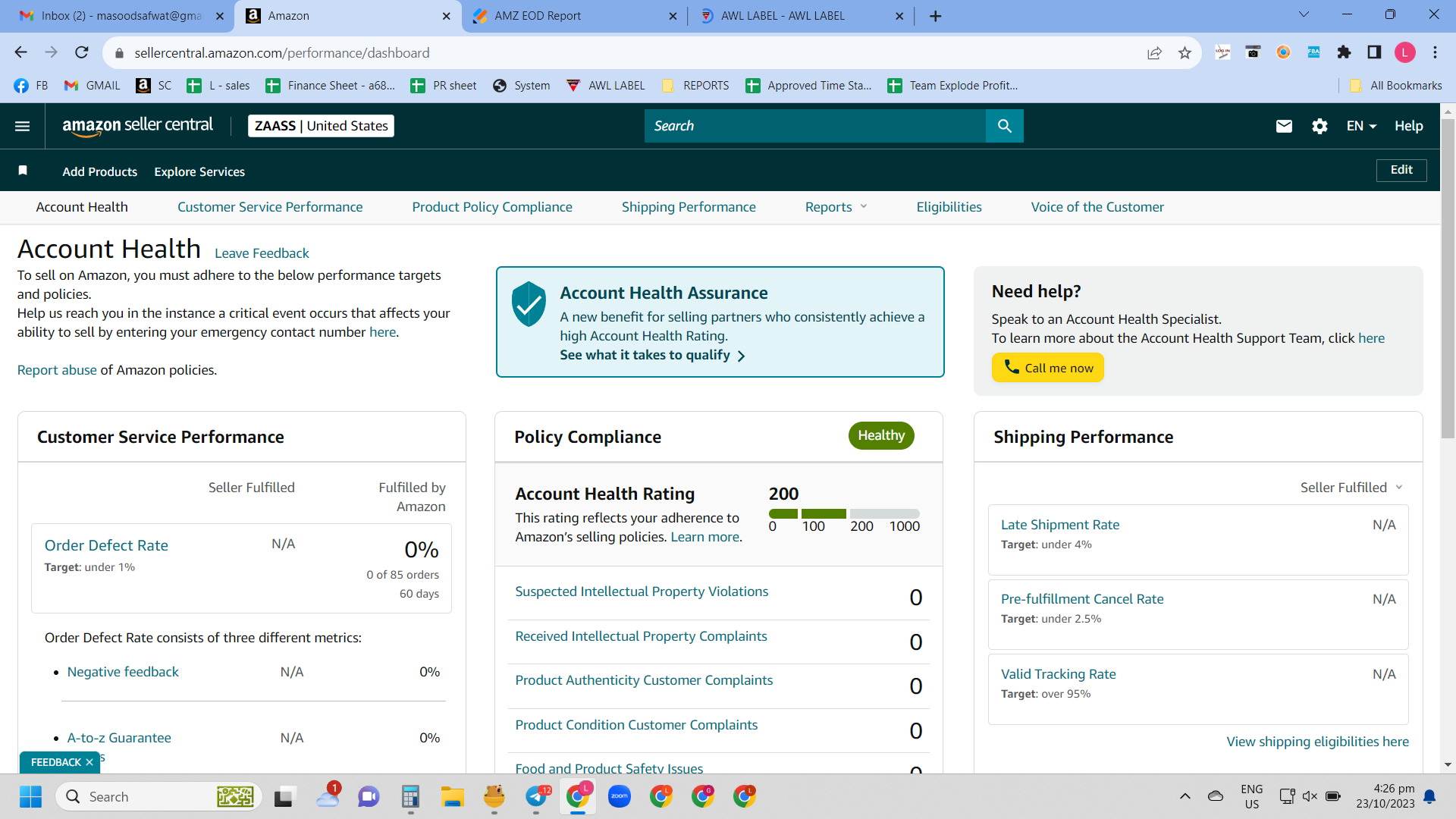1456x819 pixels.
Task: Expand the browser tab search chevron
Action: 1304,14
